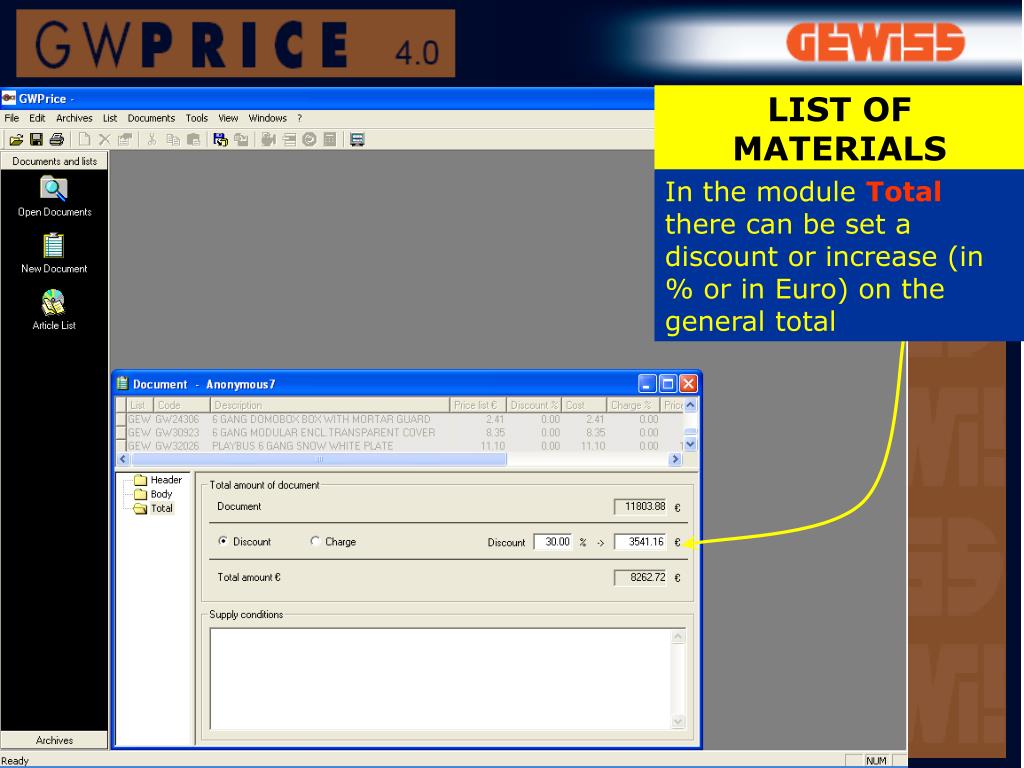Click the greyed properties icon after Delete

pyautogui.click(x=125, y=139)
